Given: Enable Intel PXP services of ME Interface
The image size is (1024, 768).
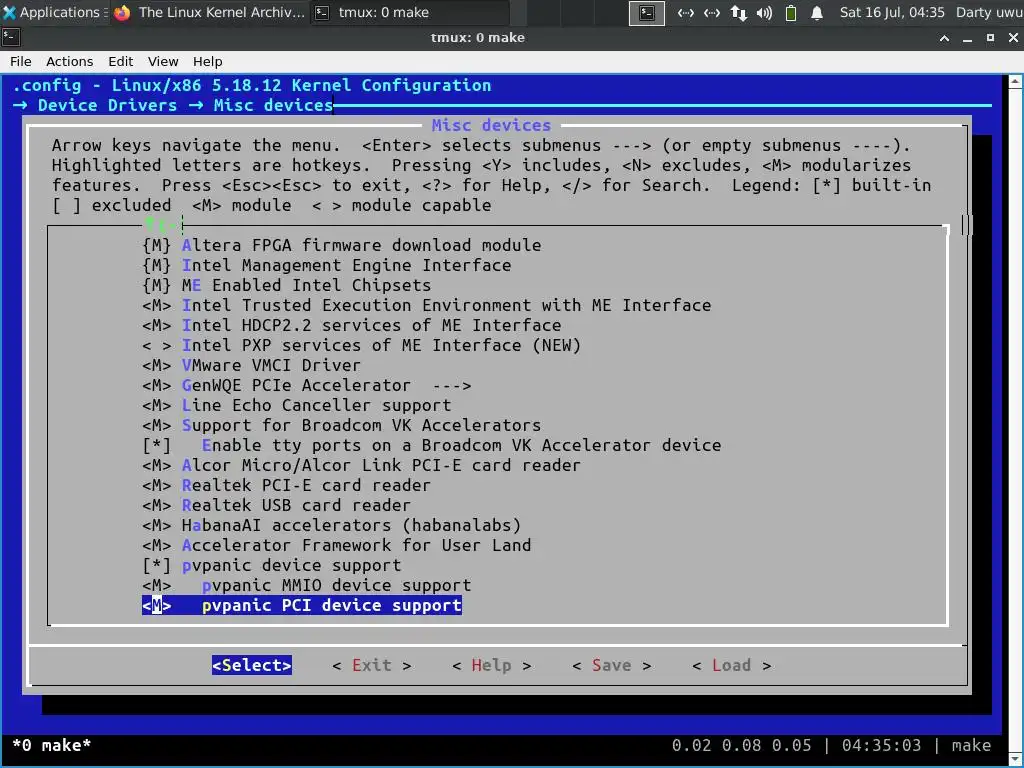Looking at the screenshot, I should coord(361,345).
